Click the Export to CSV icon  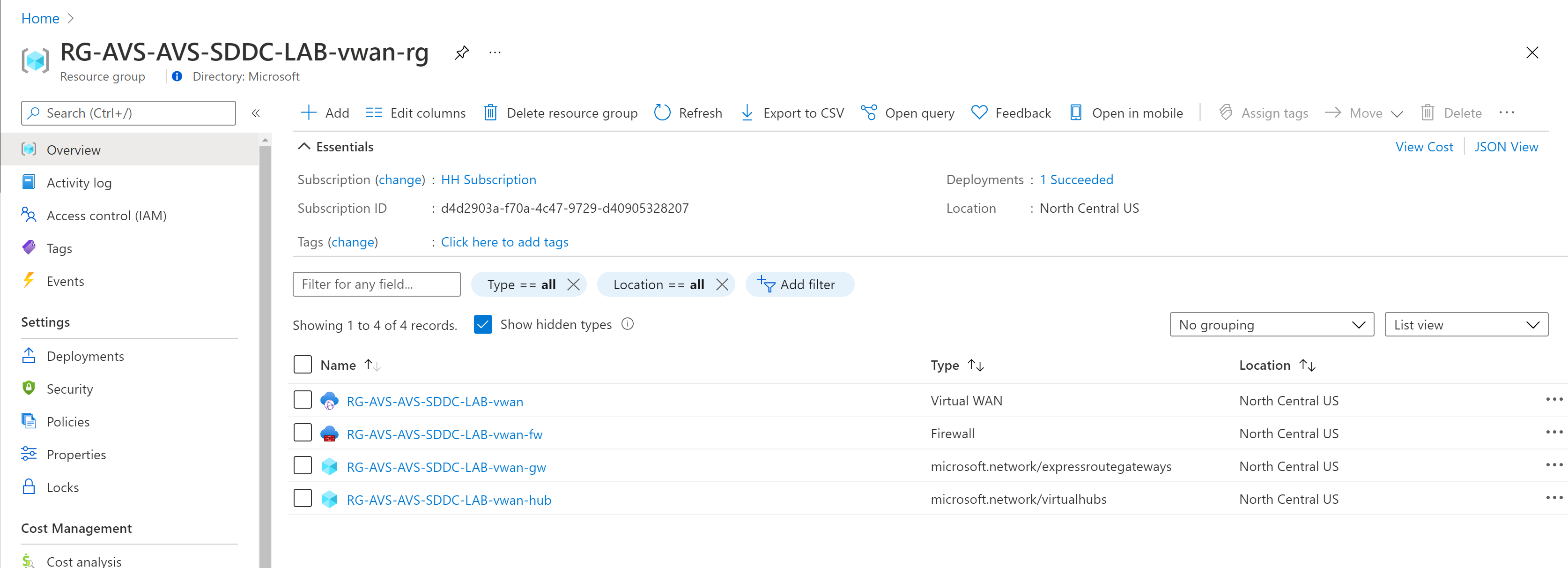point(747,112)
